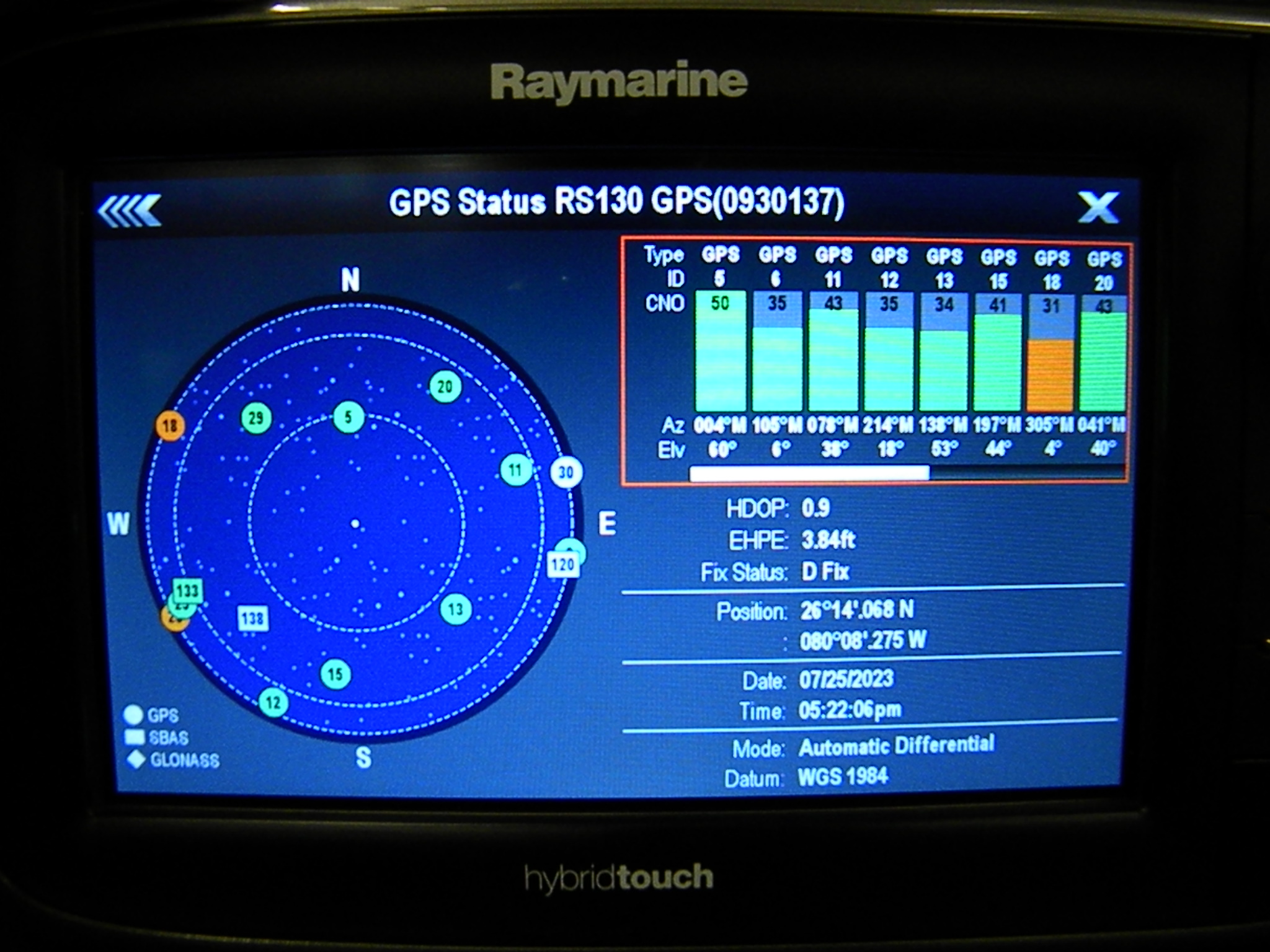Image resolution: width=1270 pixels, height=952 pixels.
Task: Tap the GPS legend circle icon
Action: pos(133,715)
